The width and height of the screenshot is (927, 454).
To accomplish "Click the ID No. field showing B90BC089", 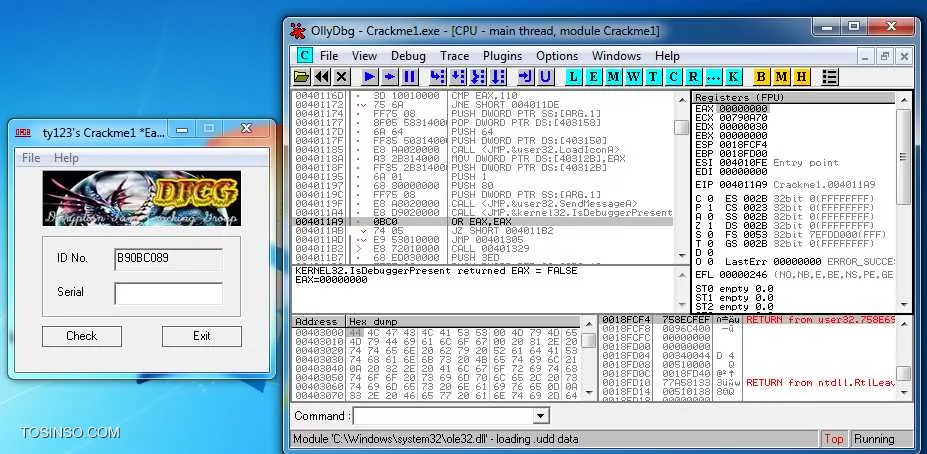I will [168, 259].
